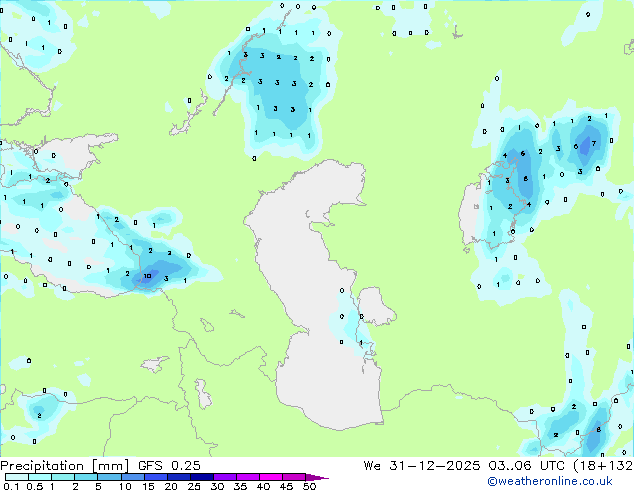Screen dimensions: 634x490
Task: Select the dark navy 25 to 30 mm swatch
Action: click(201, 477)
